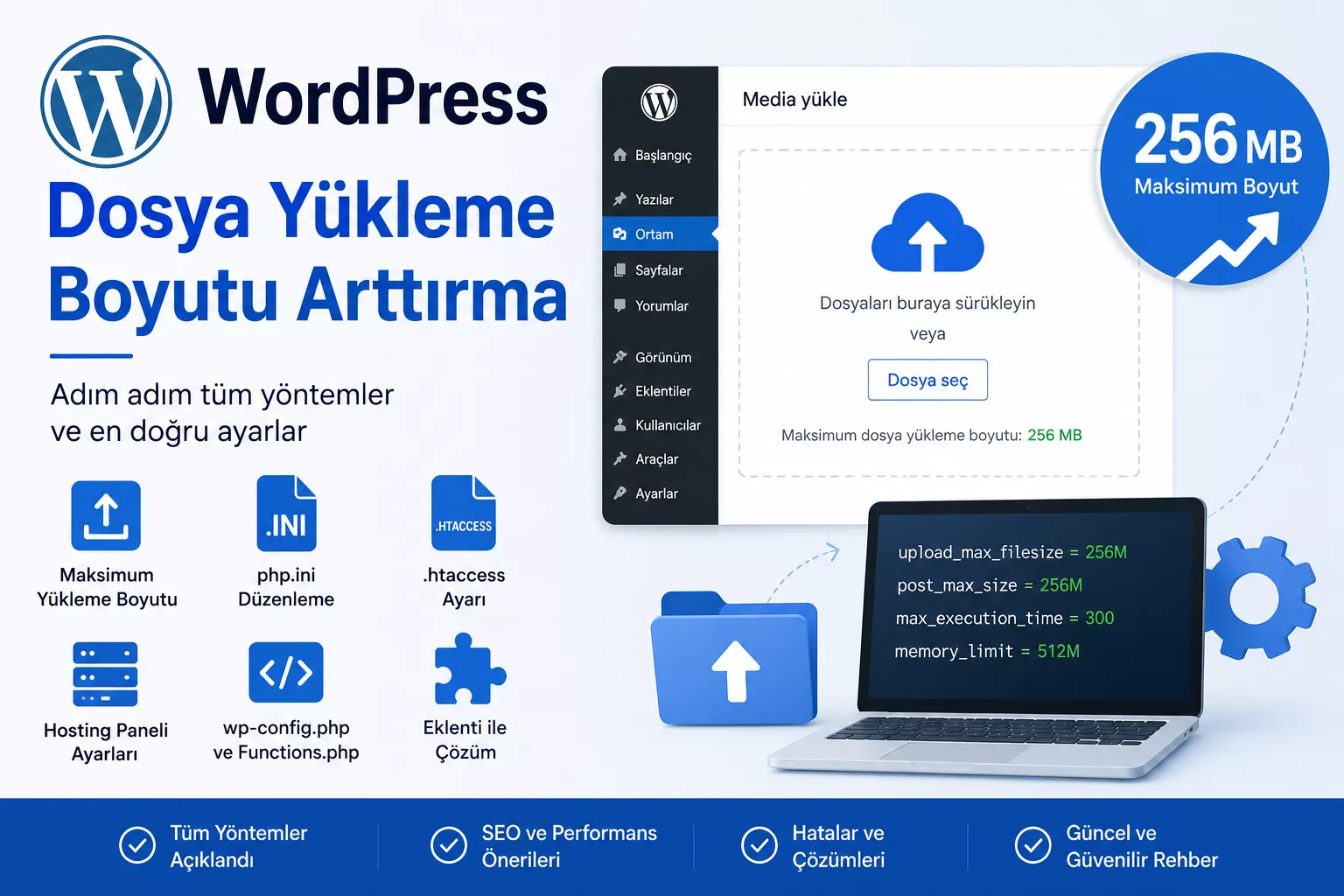
Task: Click the Eklenti ile Çözüm label
Action: [x=465, y=739]
